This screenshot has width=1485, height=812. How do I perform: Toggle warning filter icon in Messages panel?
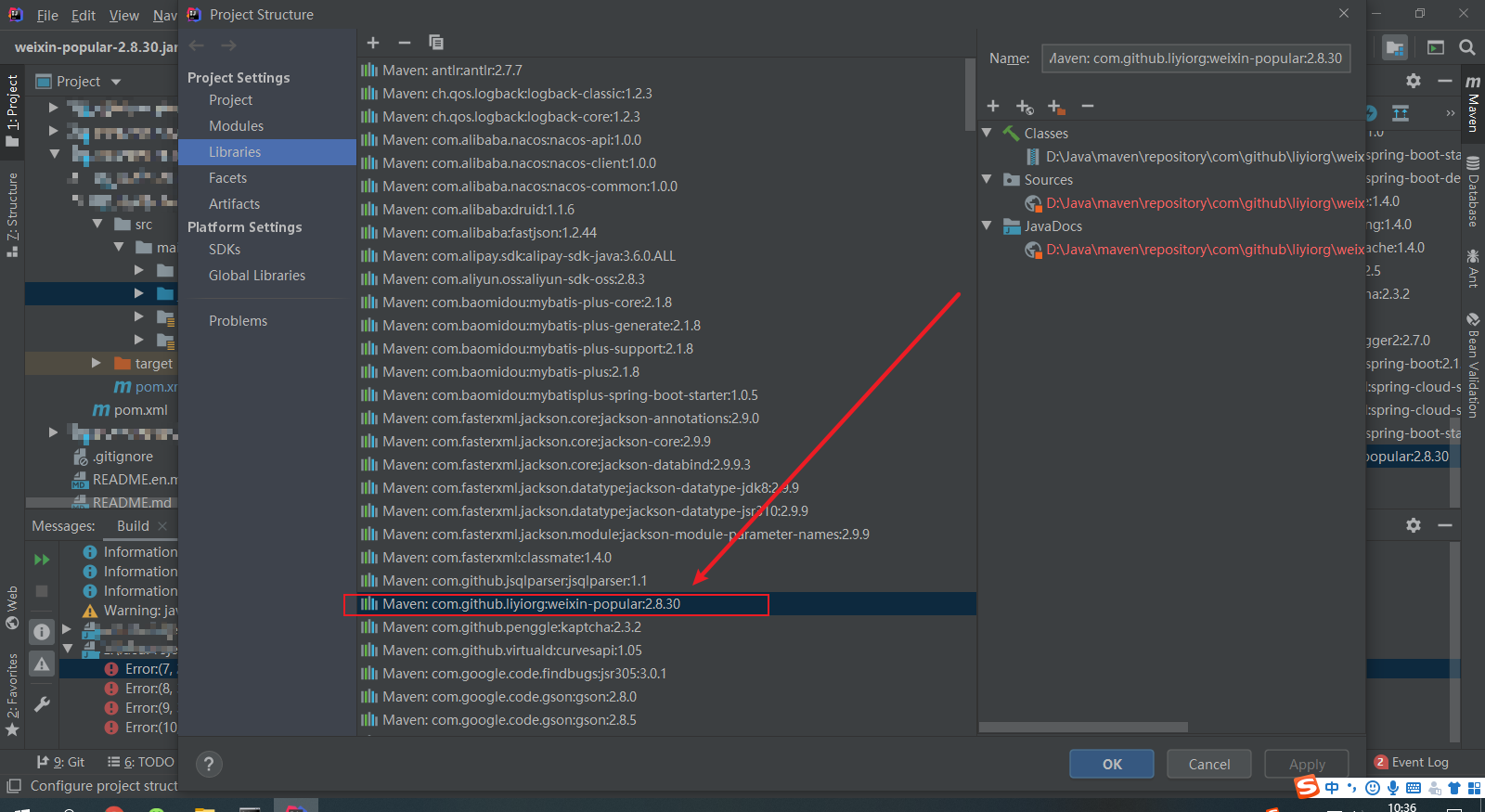point(42,664)
